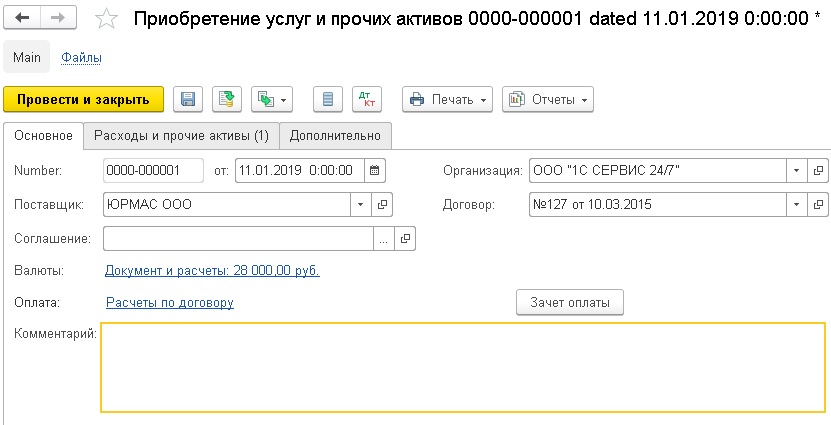Click the Зачет оплаты button

click(x=570, y=303)
